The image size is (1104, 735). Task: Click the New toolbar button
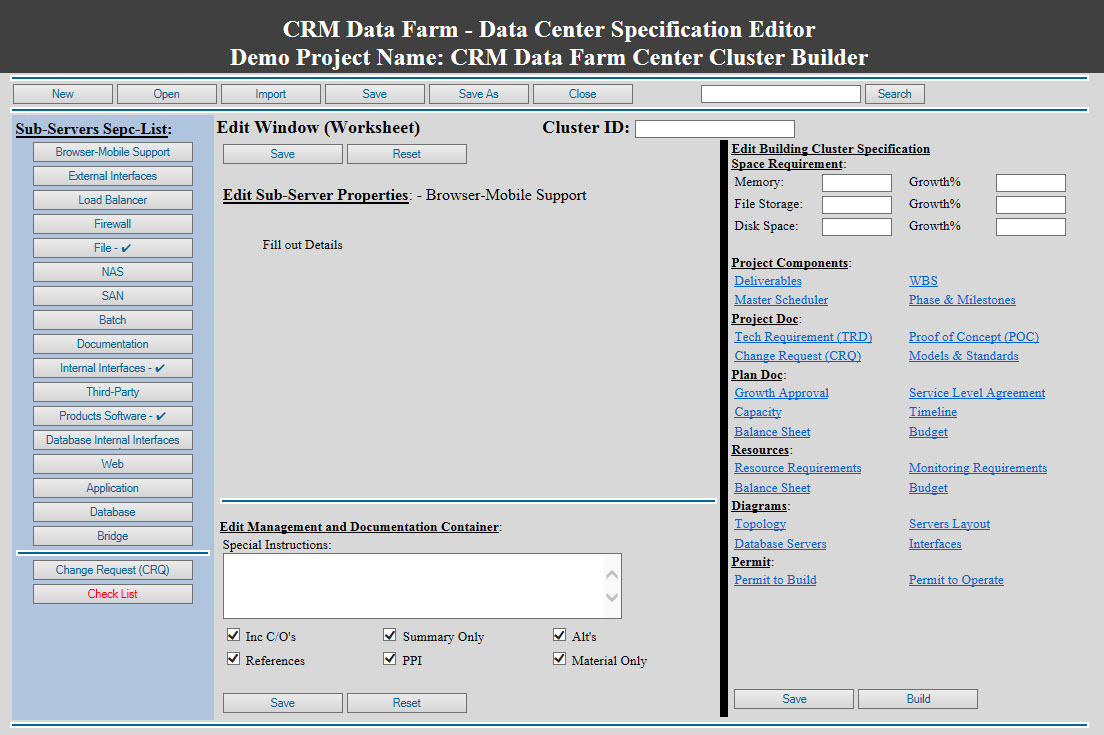tap(62, 93)
